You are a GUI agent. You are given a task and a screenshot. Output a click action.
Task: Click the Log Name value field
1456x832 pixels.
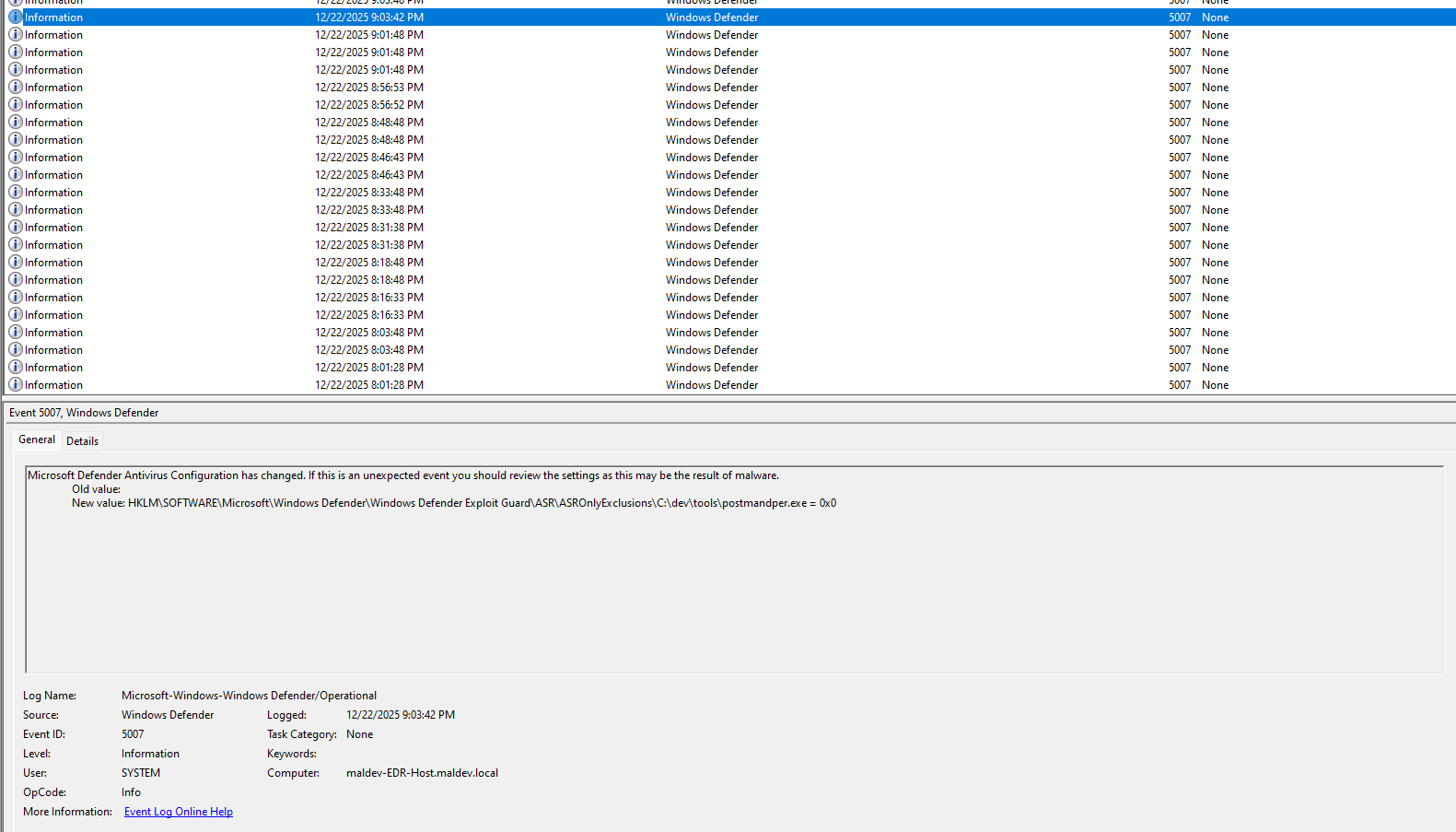pyautogui.click(x=249, y=696)
